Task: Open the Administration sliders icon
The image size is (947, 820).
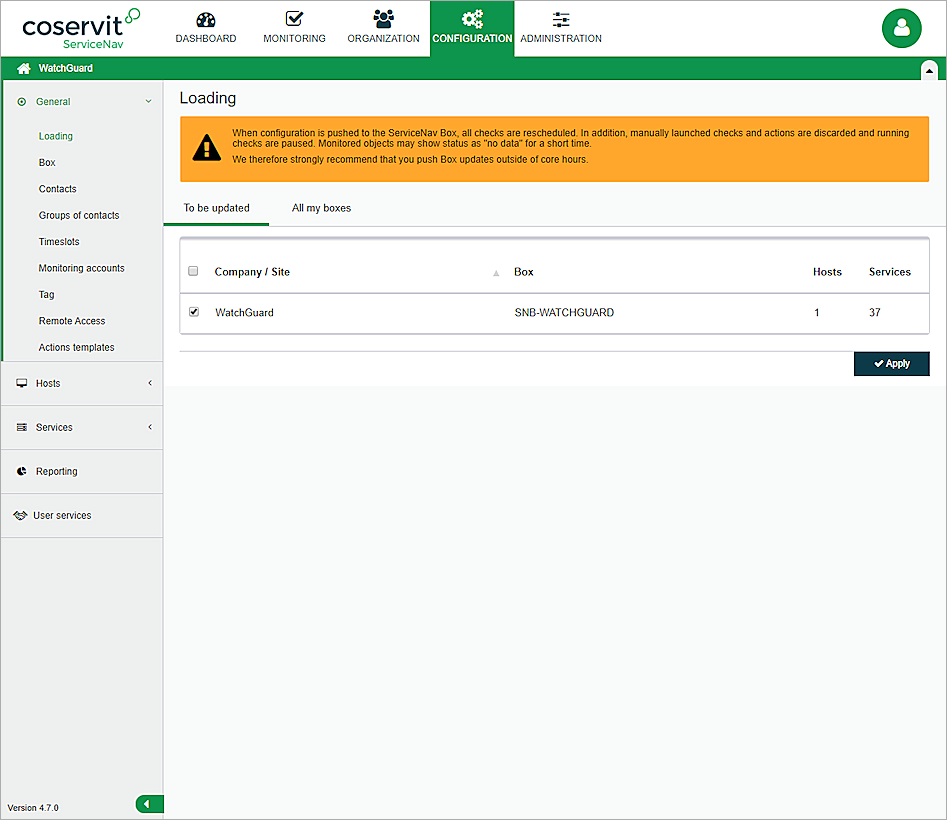Action: click(561, 19)
